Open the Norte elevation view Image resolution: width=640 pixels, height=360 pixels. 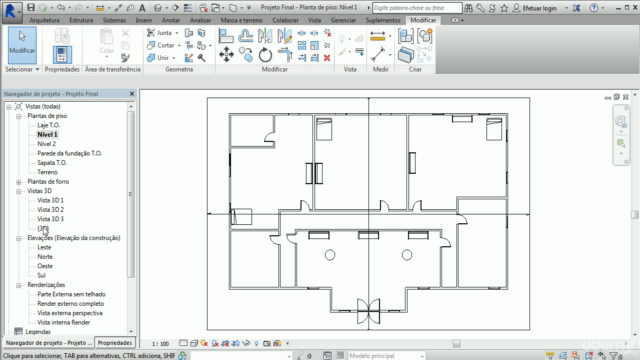(45, 257)
